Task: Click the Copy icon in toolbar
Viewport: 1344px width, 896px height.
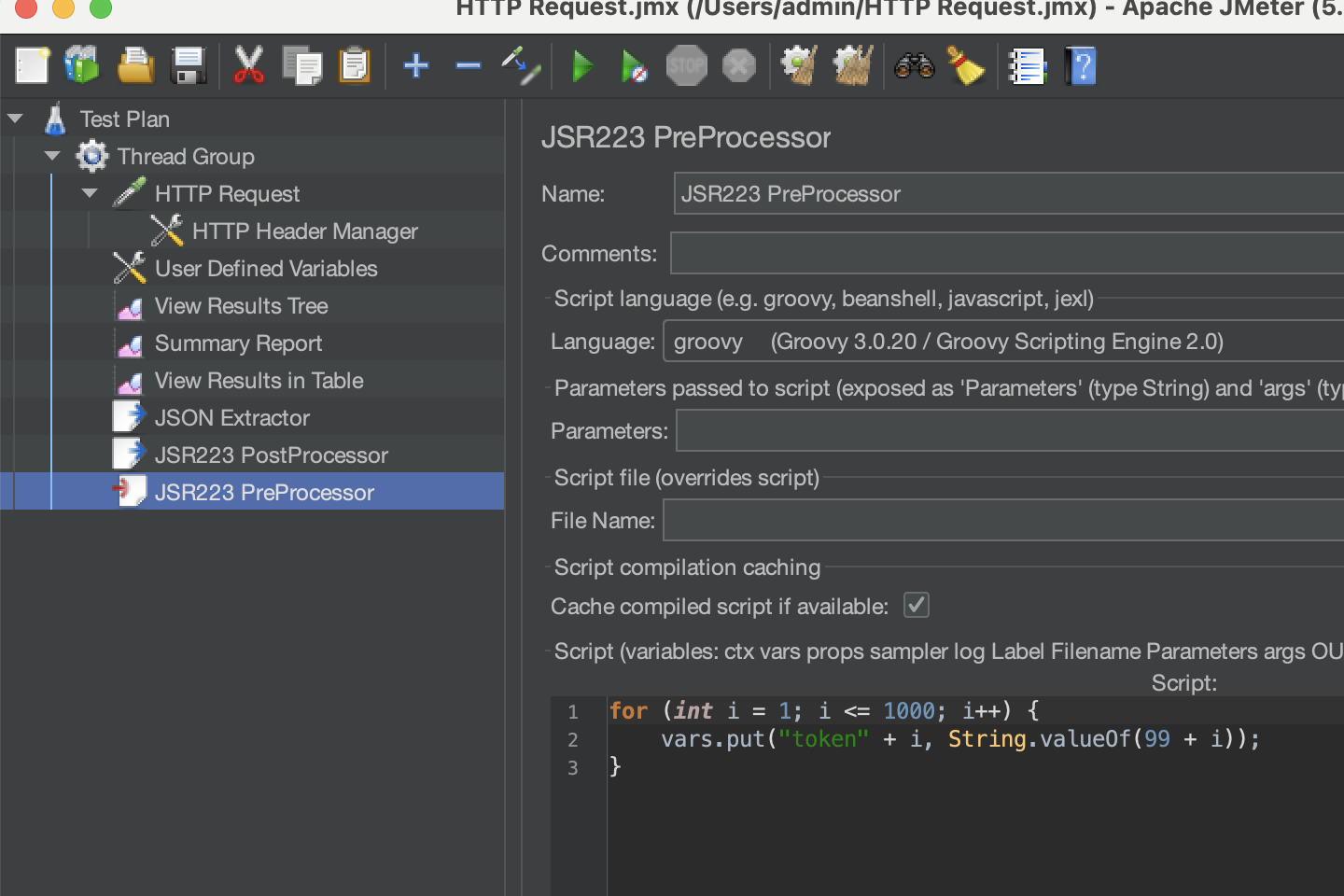Action: [x=301, y=66]
